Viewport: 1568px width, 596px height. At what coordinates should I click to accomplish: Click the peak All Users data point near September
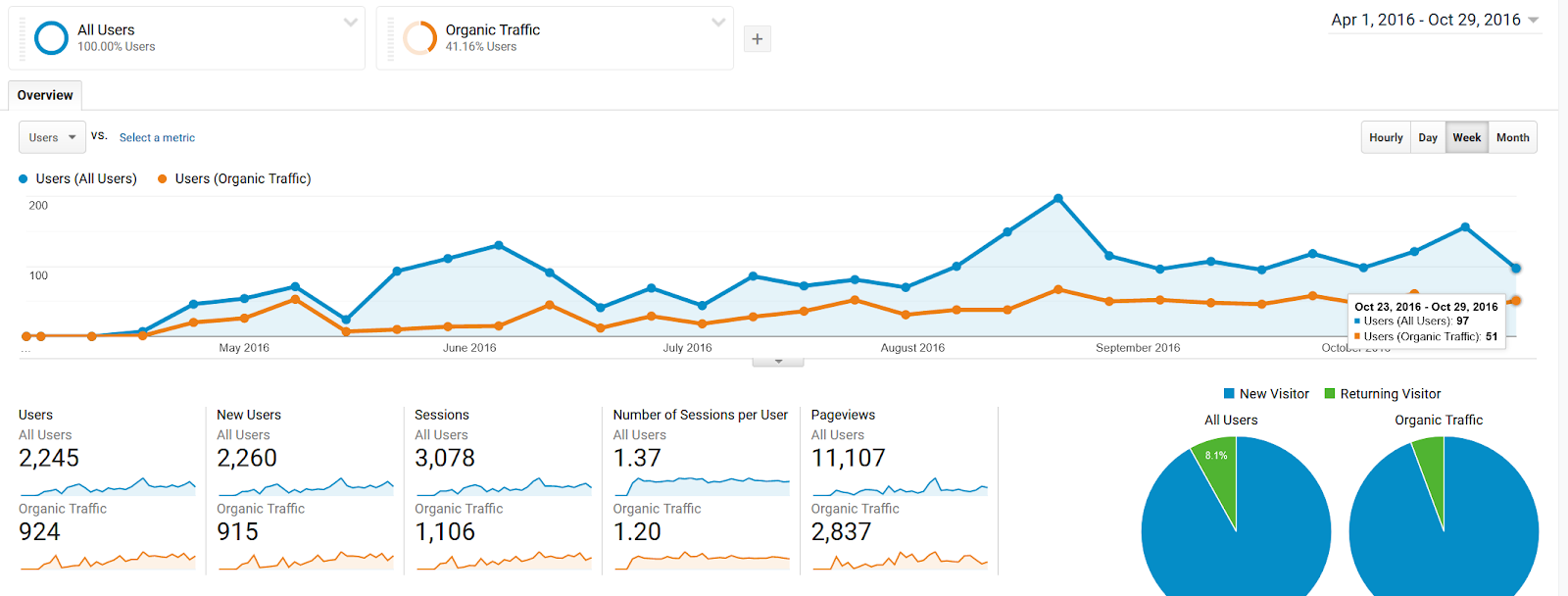[x=1058, y=199]
